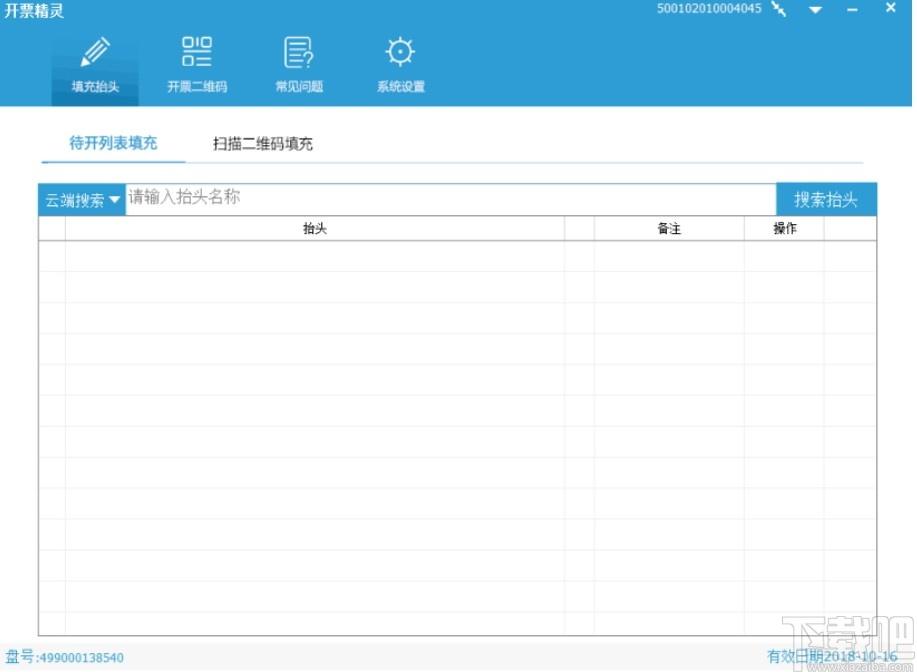Switch to 扫描二维码填充 tab
Image resolution: width=917 pixels, height=672 pixels.
[263, 144]
